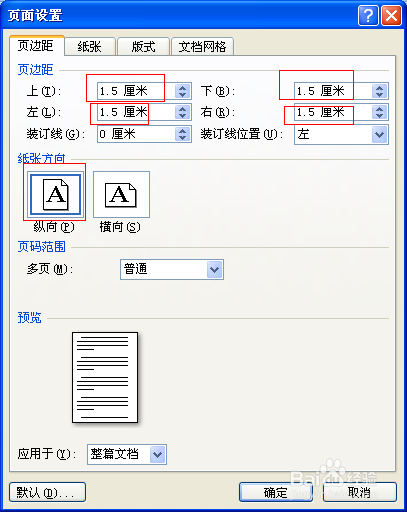Close the 页面设置 dialog
Image resolution: width=407 pixels, height=512 pixels.
[391, 15]
